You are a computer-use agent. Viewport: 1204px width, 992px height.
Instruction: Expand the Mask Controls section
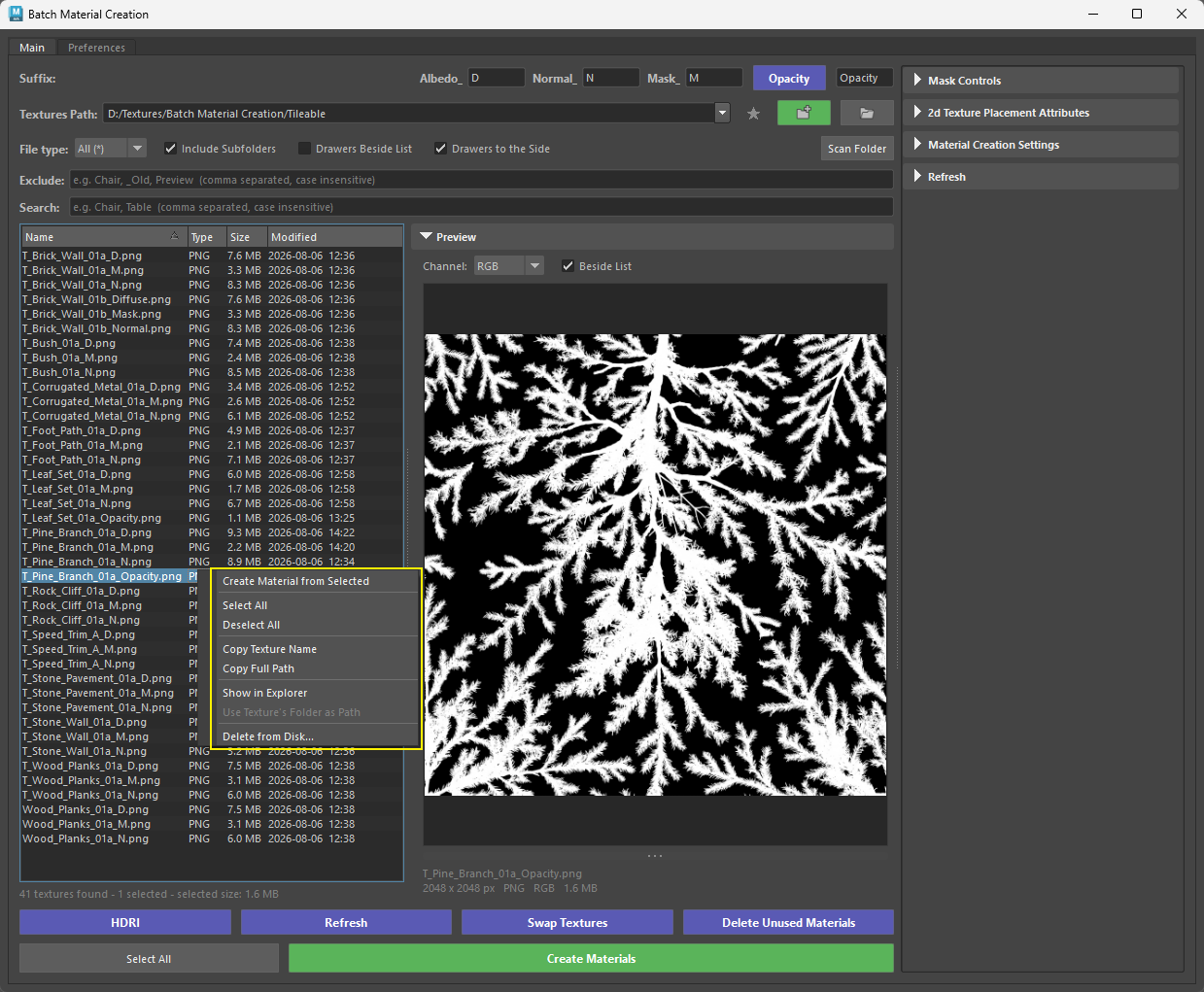coord(1040,81)
